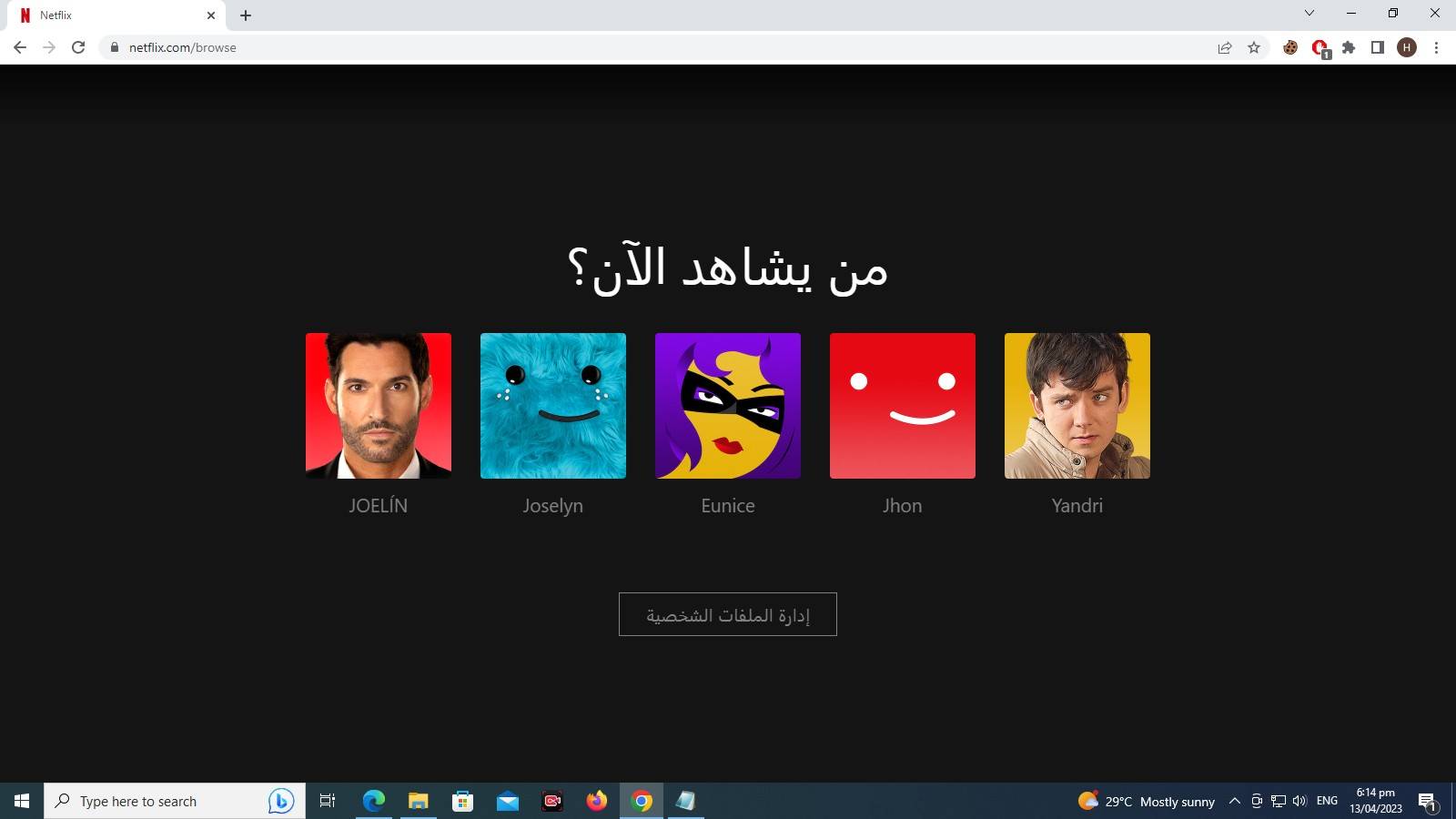Open Microsoft Store from the taskbar

coord(463,801)
